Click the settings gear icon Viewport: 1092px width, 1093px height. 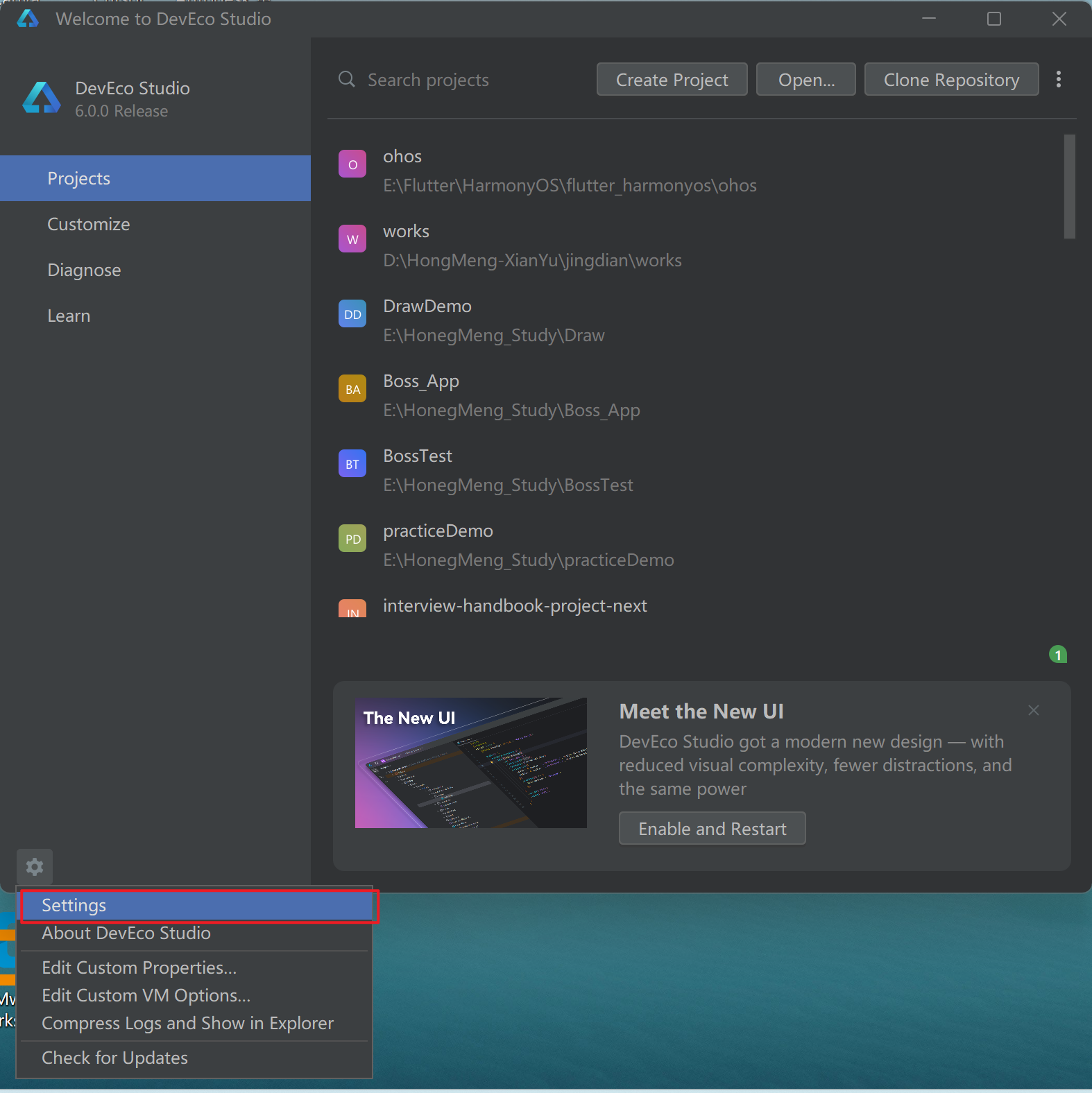[35, 866]
